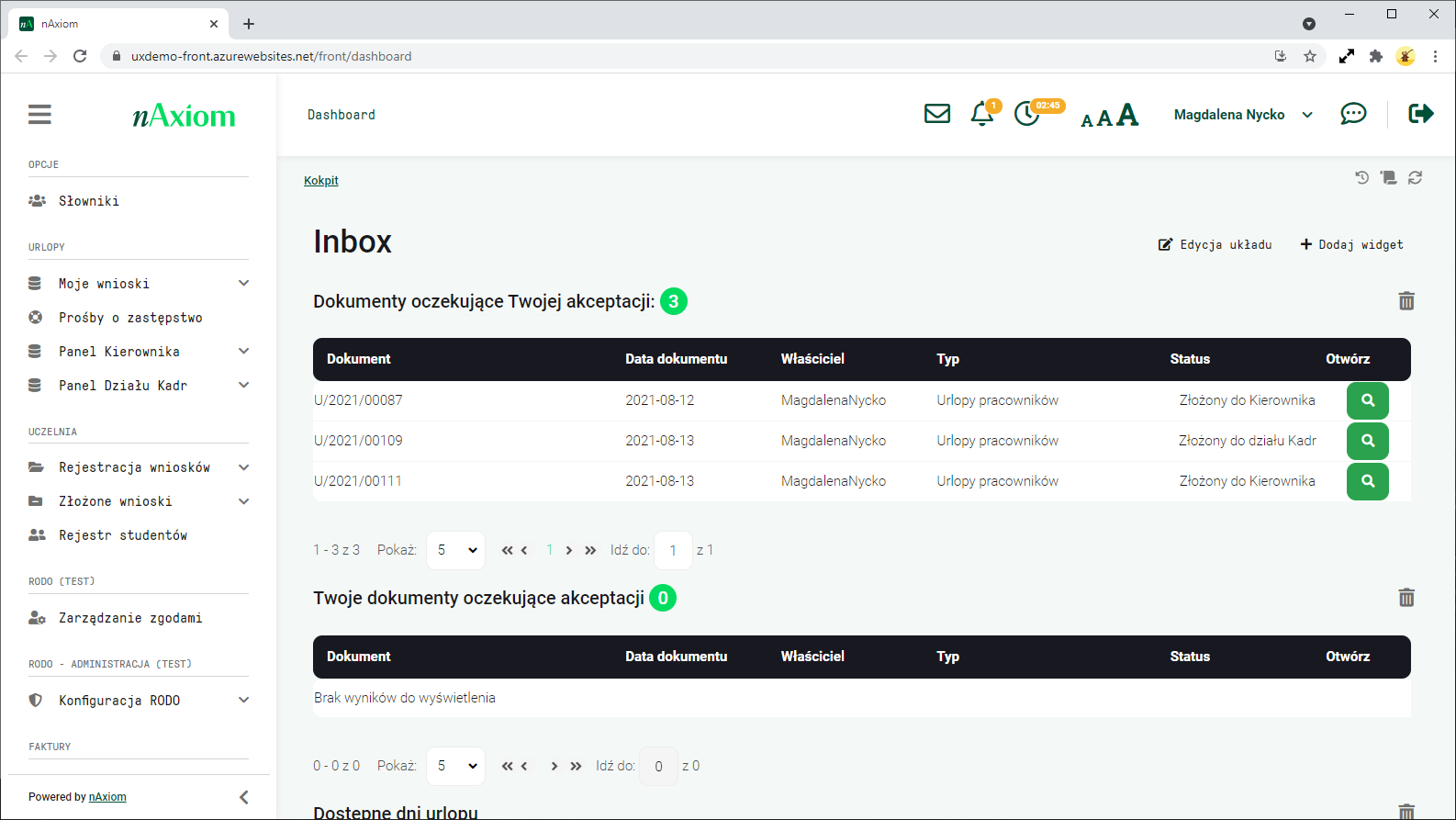Click the Idź do field in second pager
1456x820 pixels.
pos(658,766)
